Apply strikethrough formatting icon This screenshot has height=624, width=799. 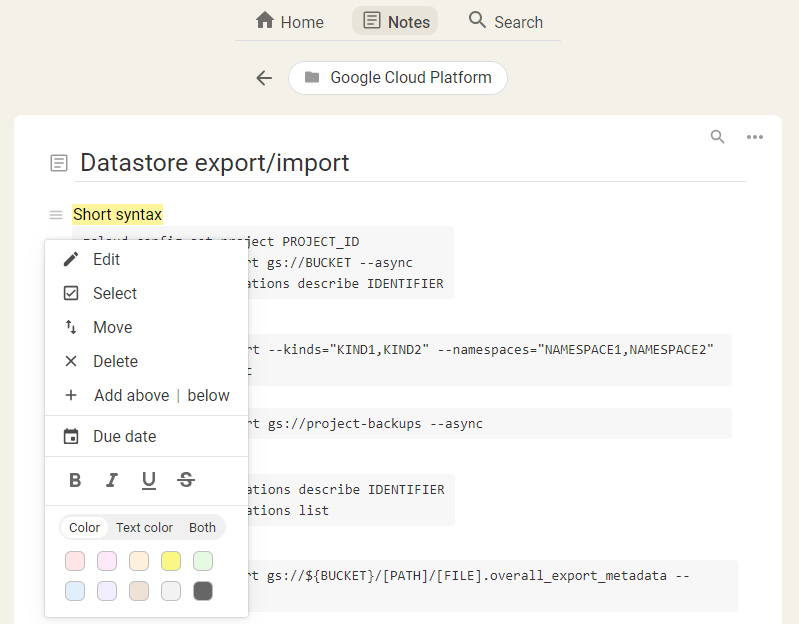click(x=186, y=480)
